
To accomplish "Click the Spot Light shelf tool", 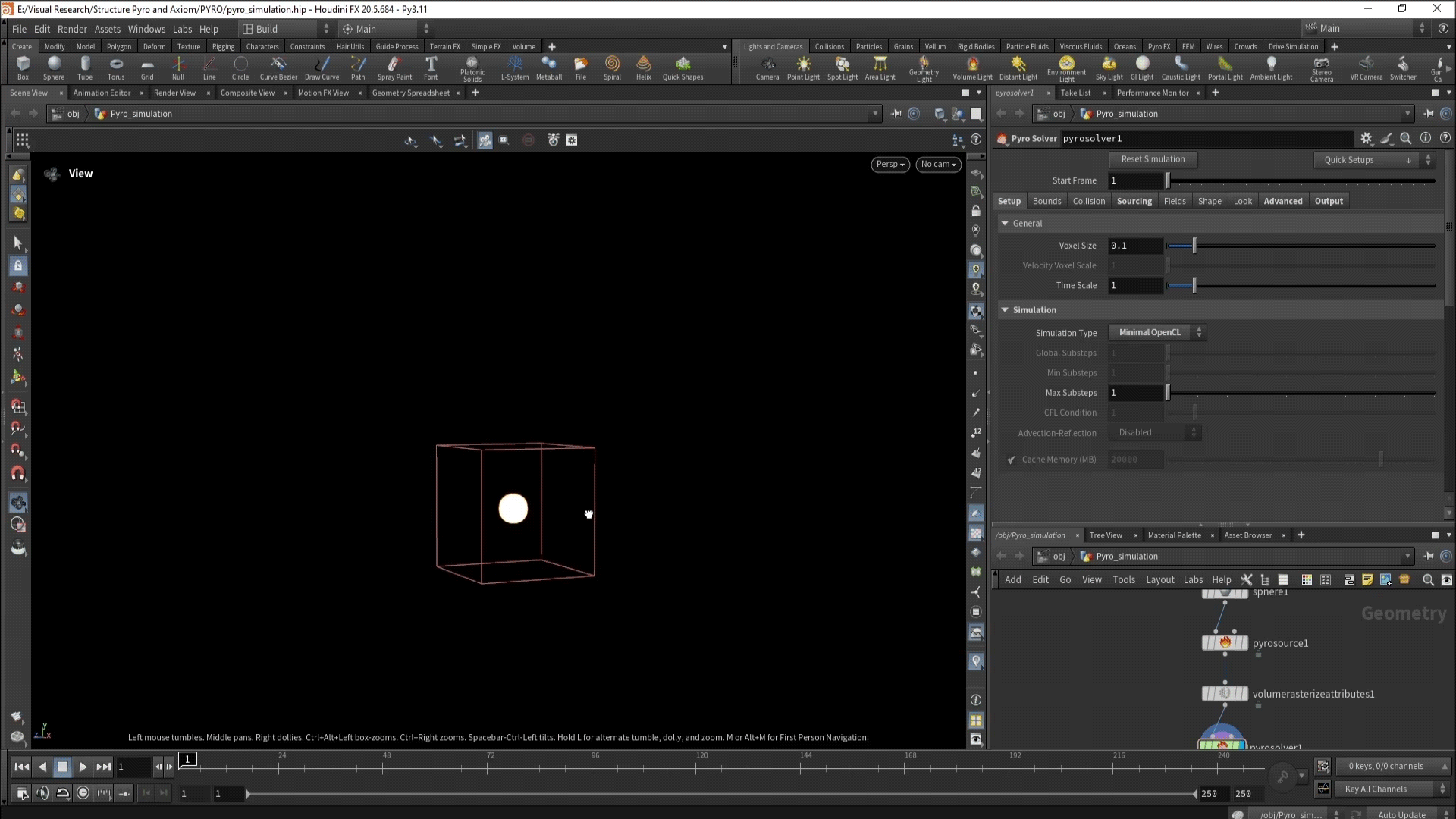I will pos(843,67).
